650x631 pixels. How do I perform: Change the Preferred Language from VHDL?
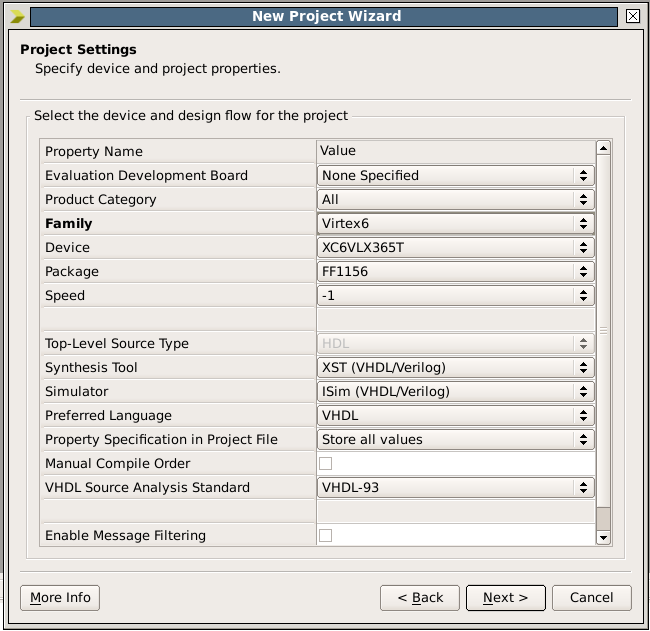point(456,416)
